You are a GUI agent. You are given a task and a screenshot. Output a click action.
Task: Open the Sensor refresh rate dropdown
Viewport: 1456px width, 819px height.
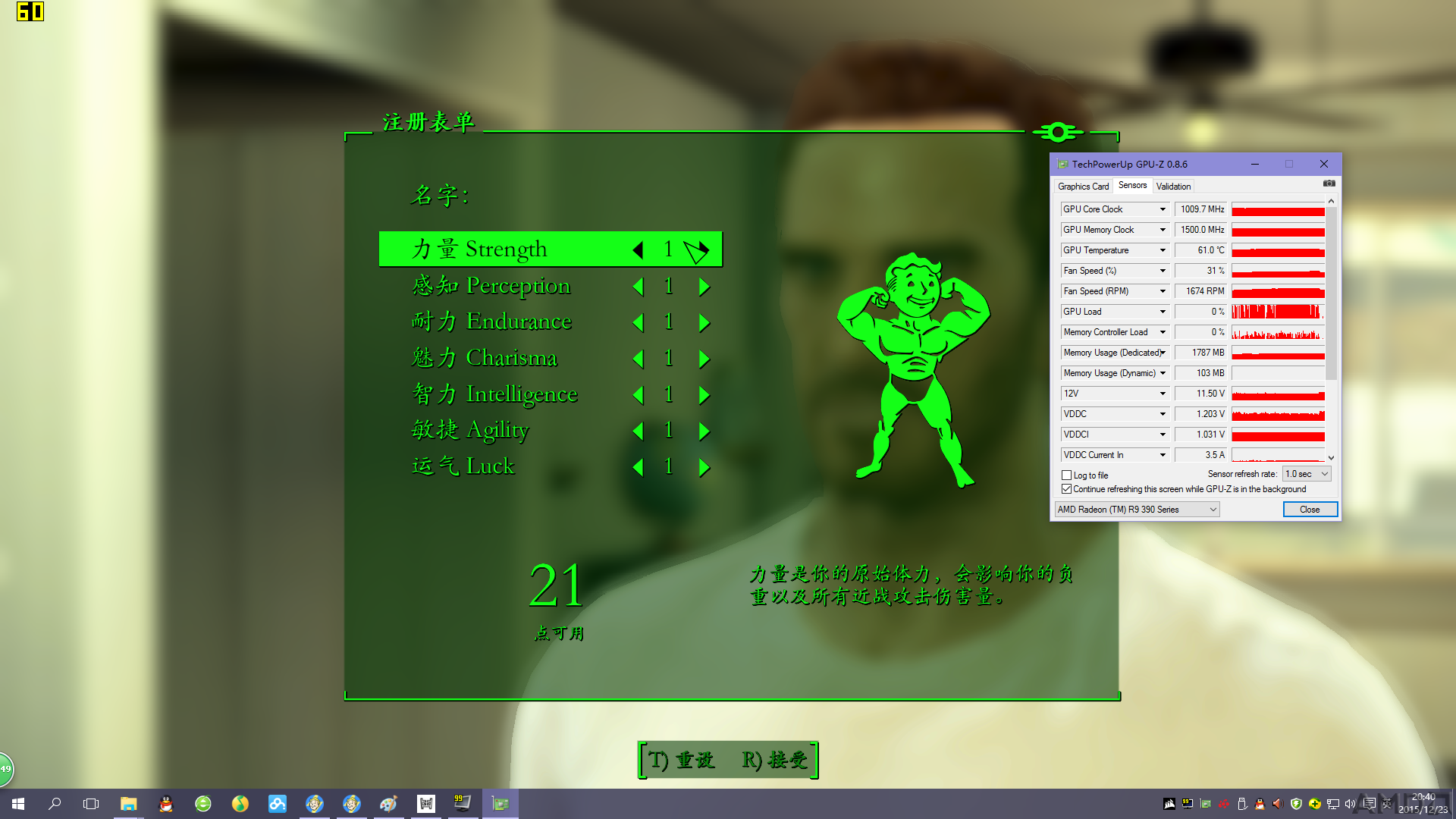[x=1307, y=474]
